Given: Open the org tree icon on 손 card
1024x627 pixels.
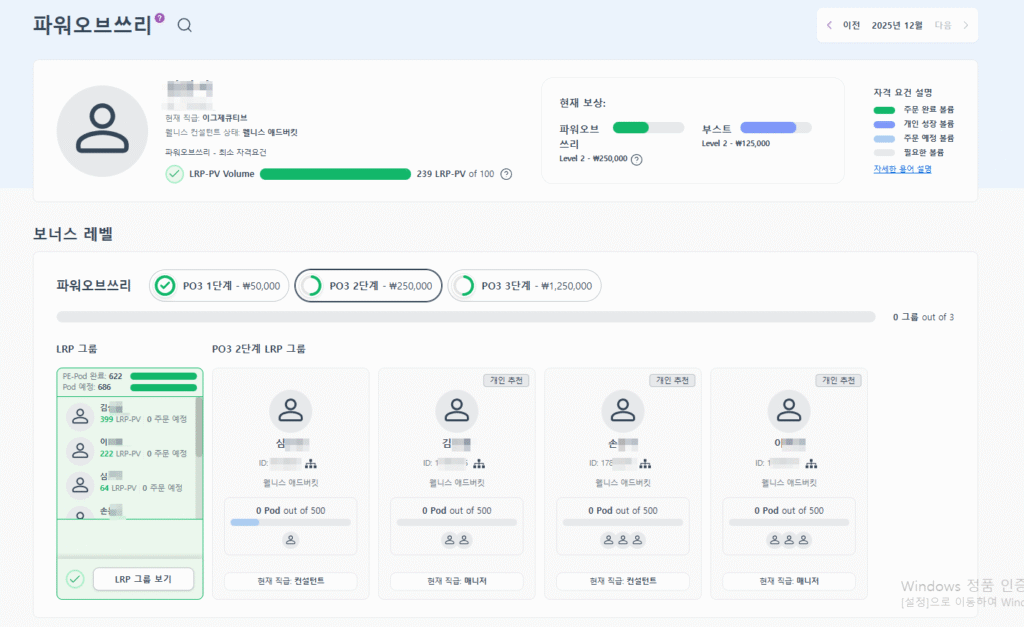Looking at the screenshot, I should 645,463.
